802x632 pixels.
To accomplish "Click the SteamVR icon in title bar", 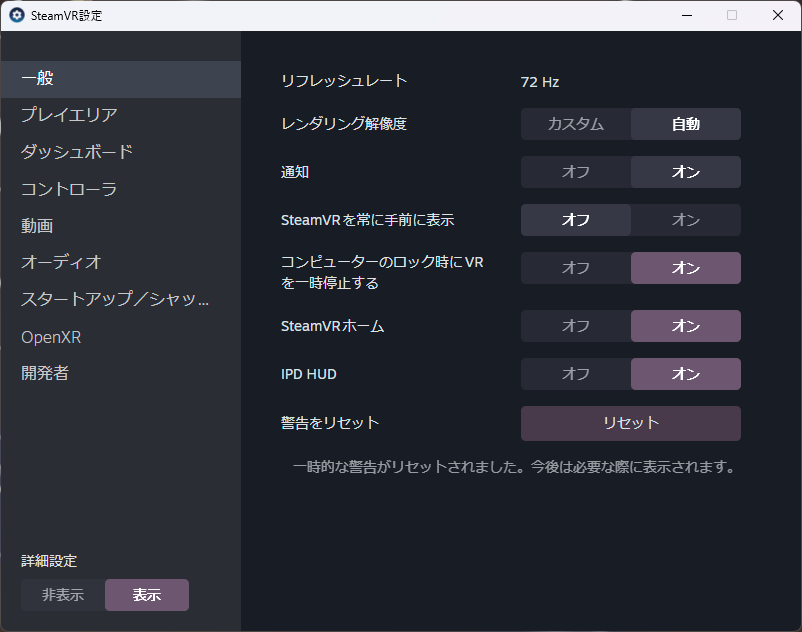I will coord(17,15).
